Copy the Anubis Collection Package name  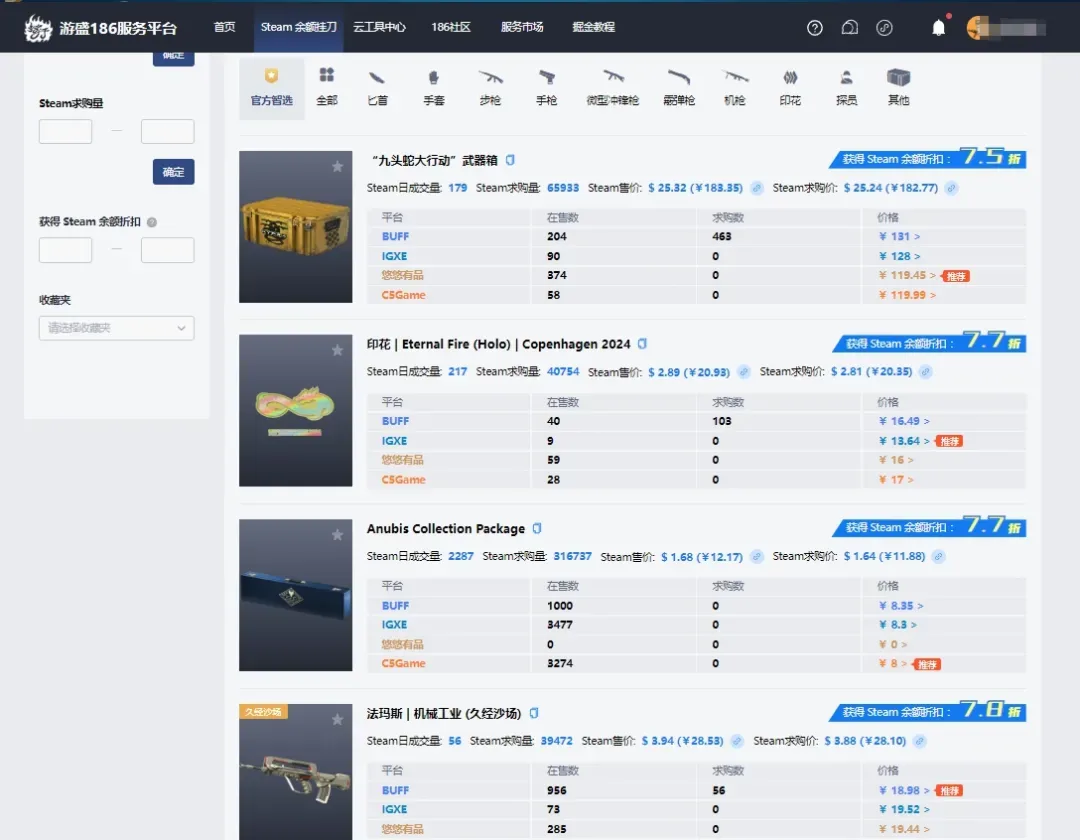coord(537,528)
